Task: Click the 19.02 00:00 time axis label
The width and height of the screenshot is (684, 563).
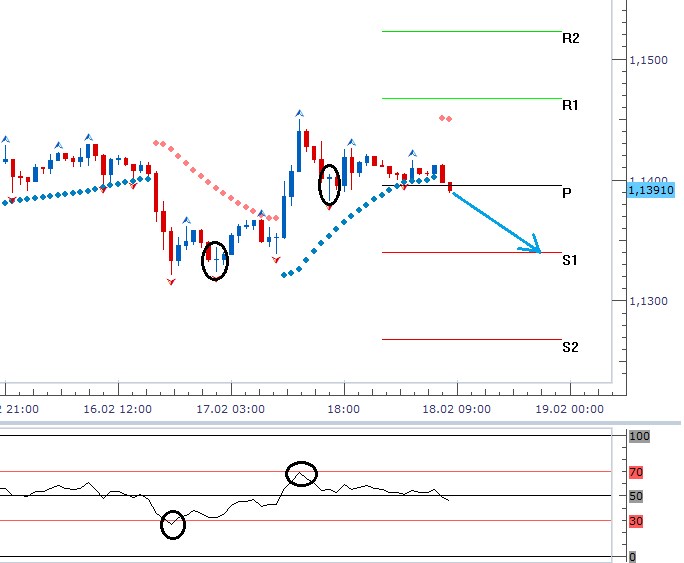Action: [x=569, y=409]
